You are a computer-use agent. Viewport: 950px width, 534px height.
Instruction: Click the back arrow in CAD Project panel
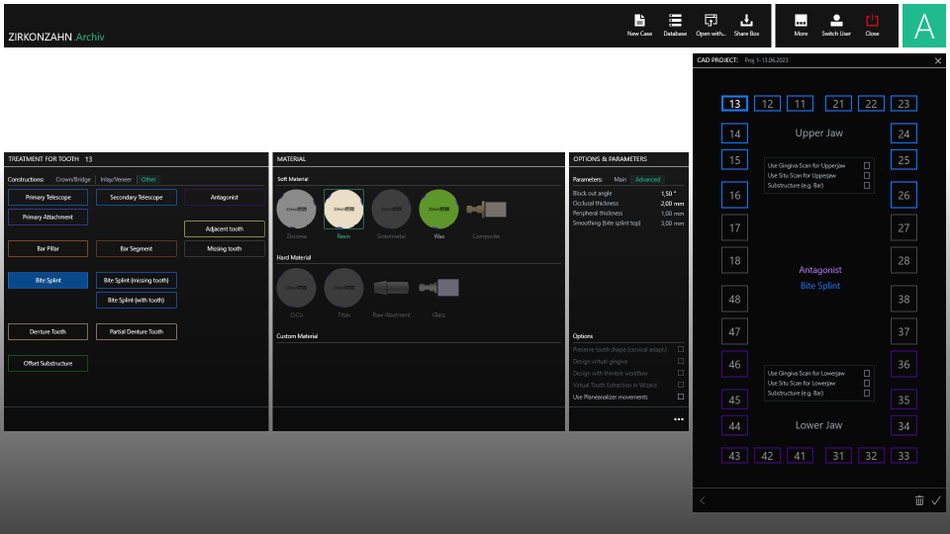click(703, 500)
